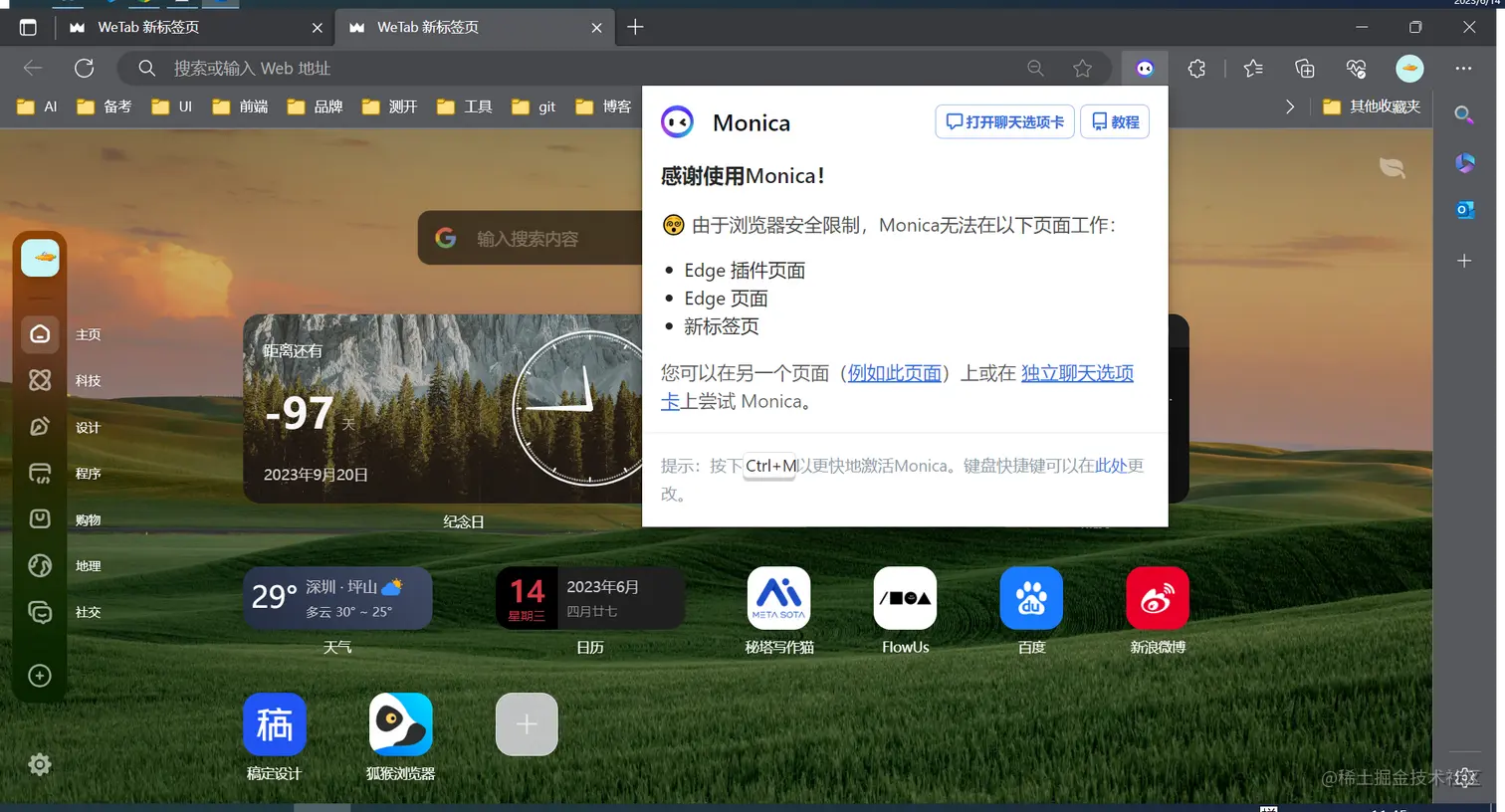Image resolution: width=1505 pixels, height=812 pixels.
Task: Open WeTab settings gear icon
Action: point(40,764)
